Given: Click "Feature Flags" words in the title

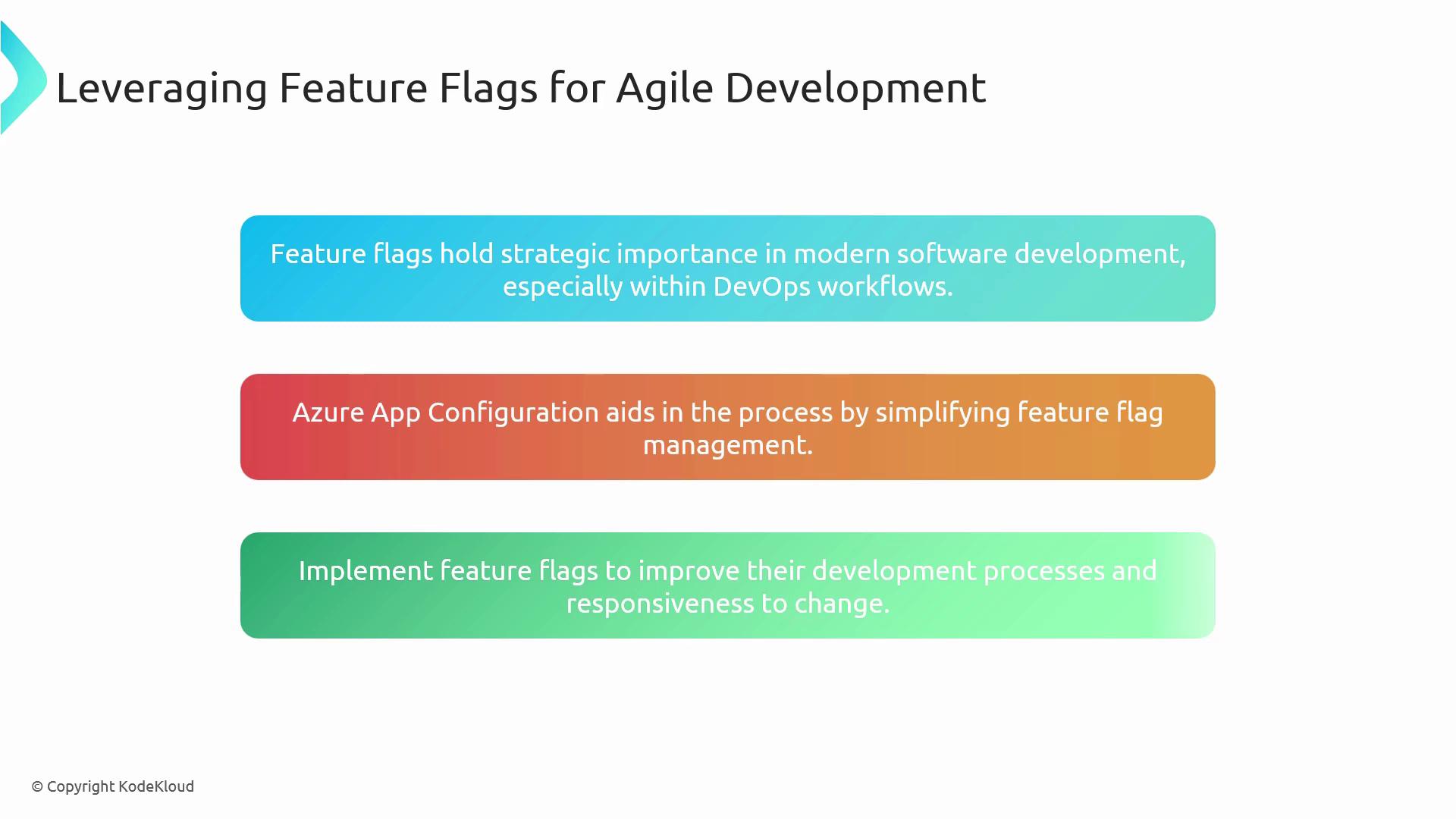Looking at the screenshot, I should 408,87.
